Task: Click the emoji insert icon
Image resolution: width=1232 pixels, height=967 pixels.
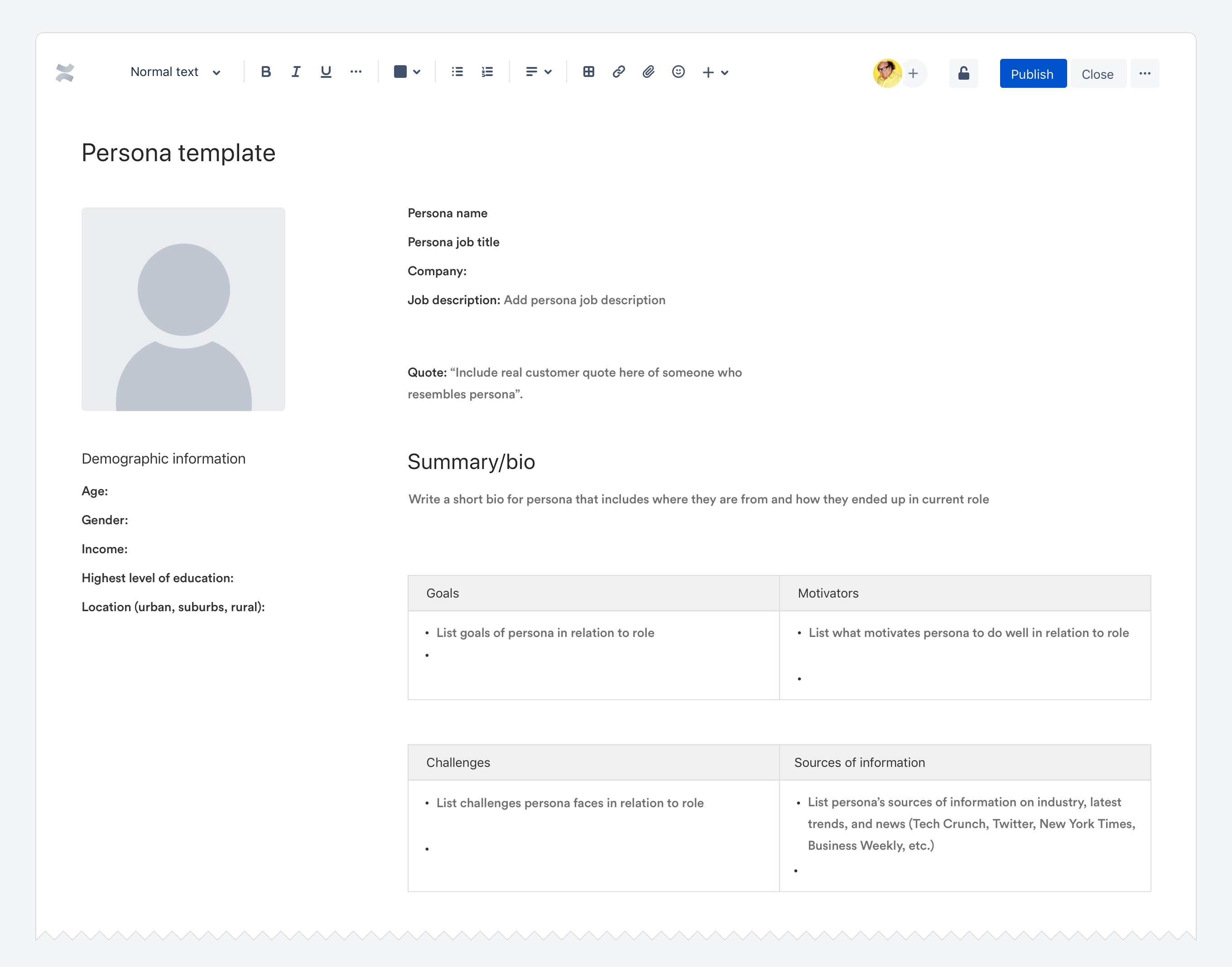Action: [678, 72]
